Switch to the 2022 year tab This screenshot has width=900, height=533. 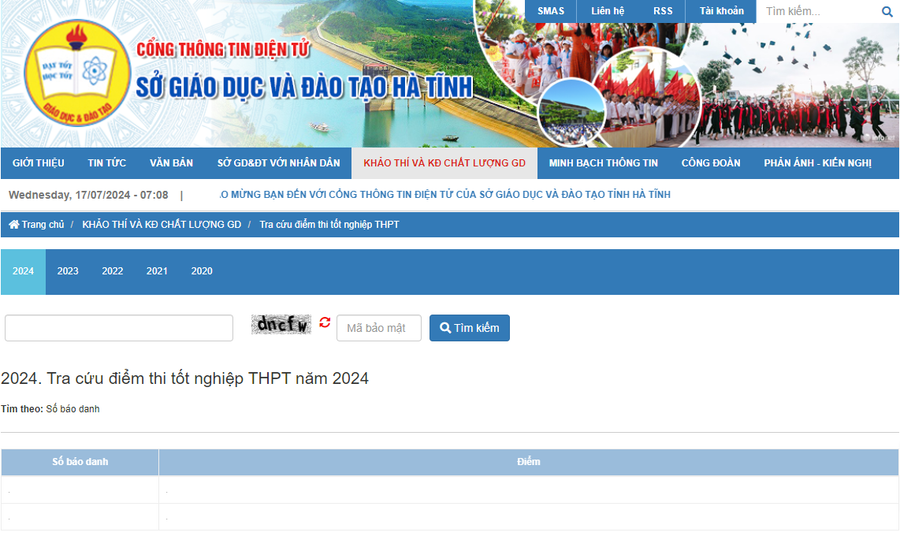point(112,271)
